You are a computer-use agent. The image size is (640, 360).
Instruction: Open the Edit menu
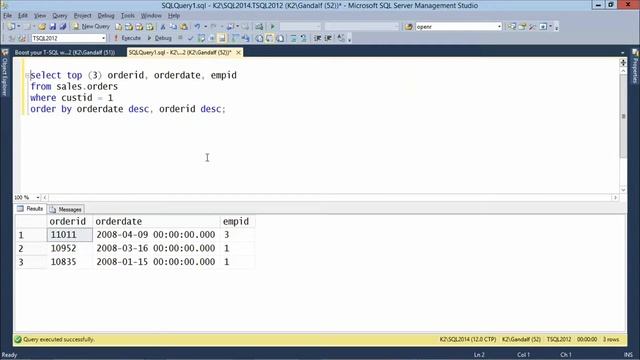23,16
